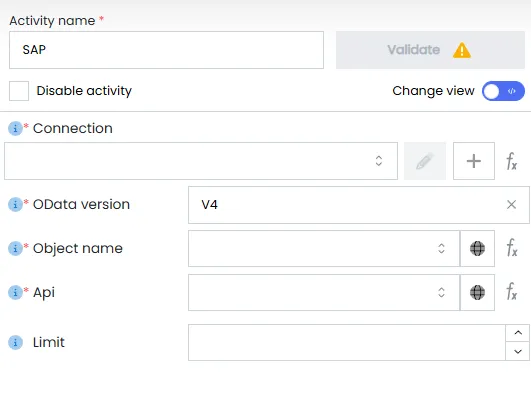Viewport: 531px width, 417px height.
Task: Open globe browser for Object name
Action: [x=477, y=248]
